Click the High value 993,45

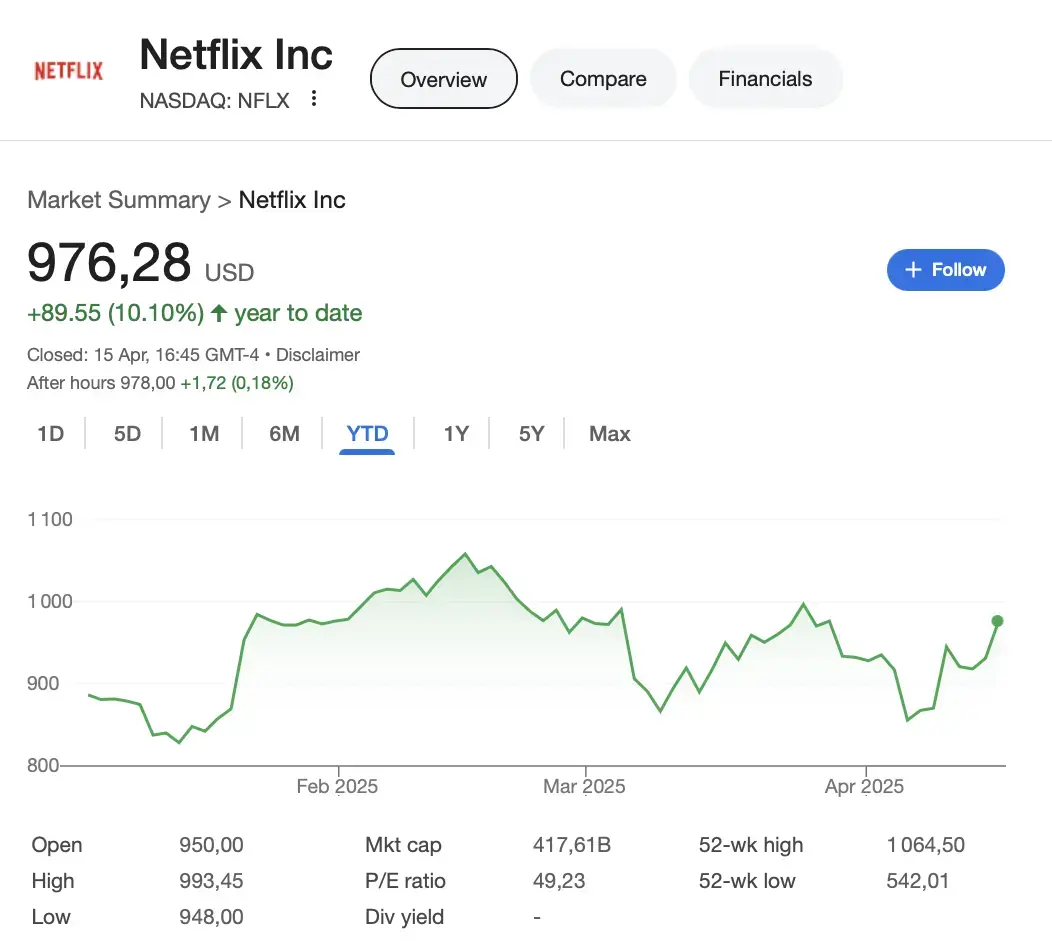coord(211,880)
